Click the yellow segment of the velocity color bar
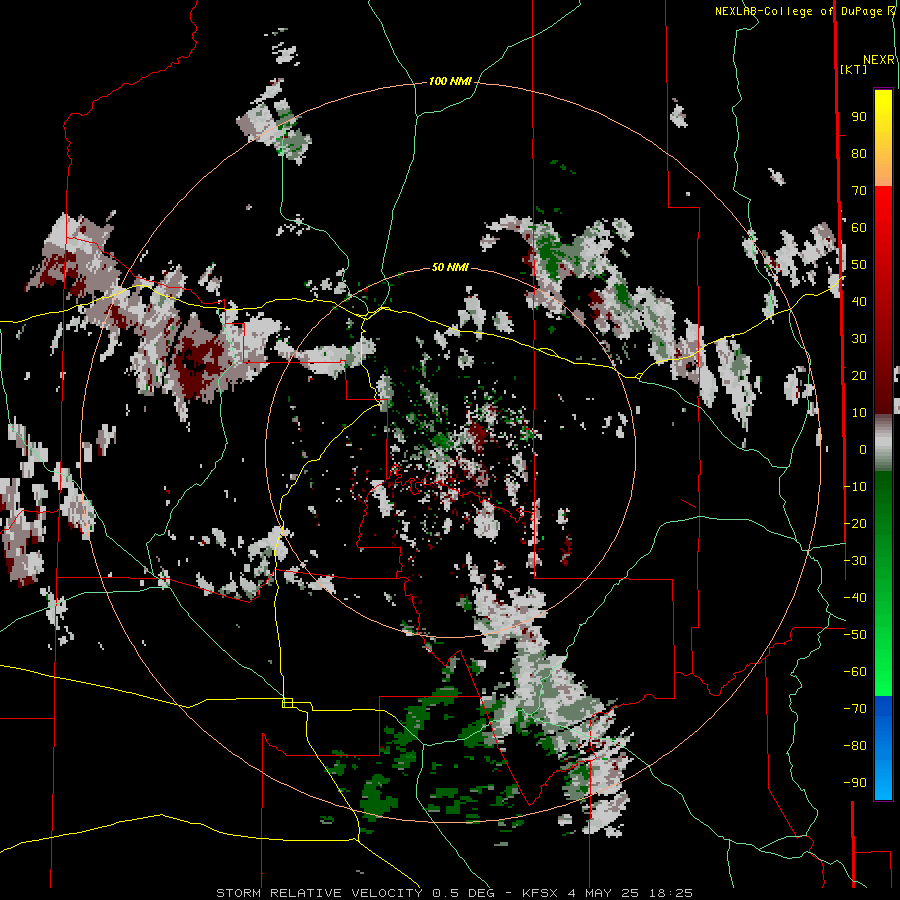 coord(883,138)
